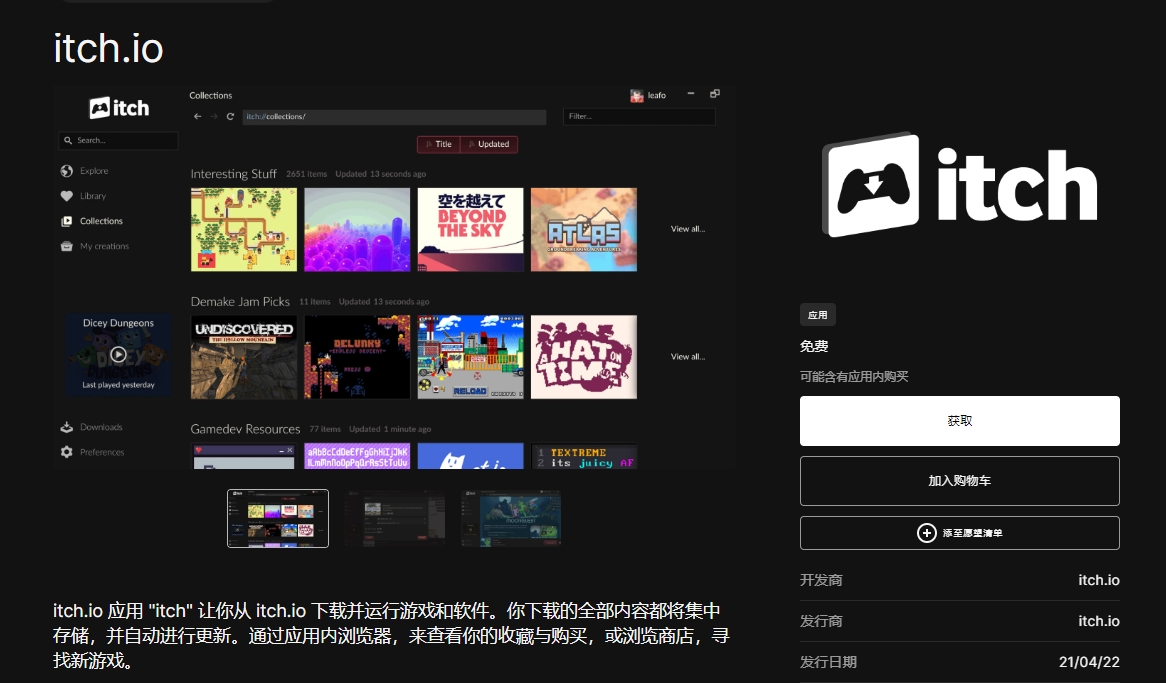The width and height of the screenshot is (1166, 683).
Task: Click the wishlist plus circle icon
Action: (x=927, y=533)
